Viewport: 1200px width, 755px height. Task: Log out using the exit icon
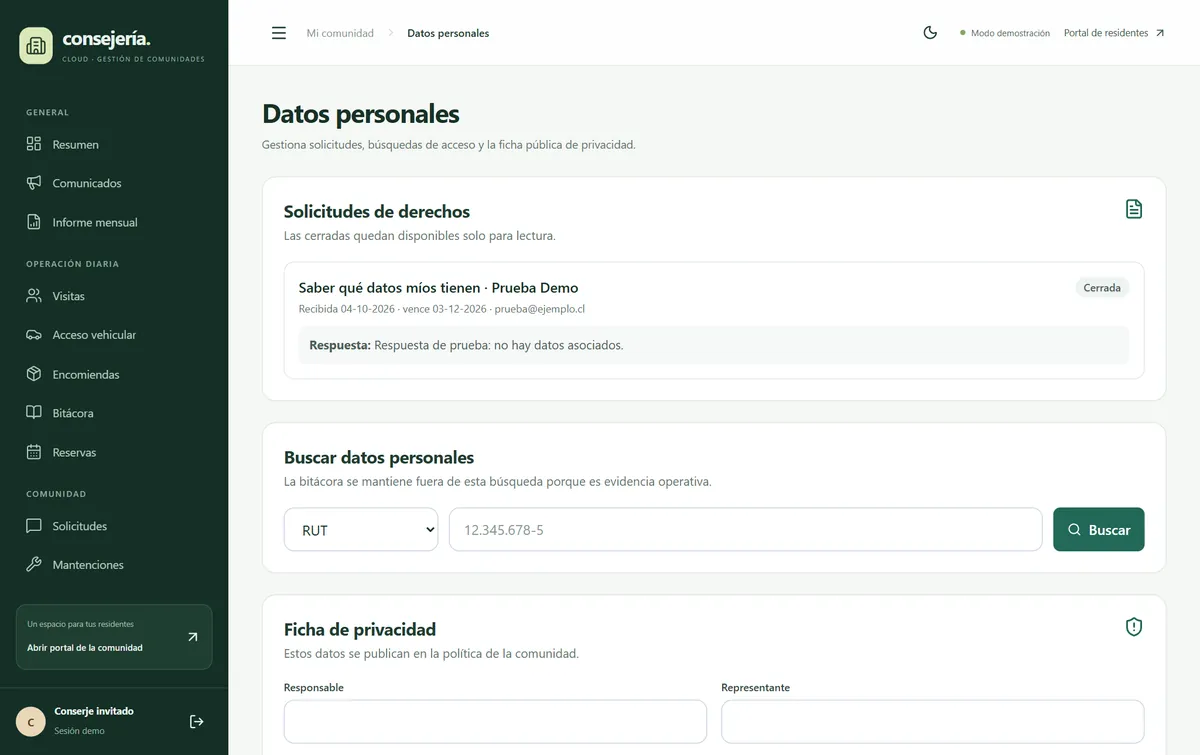[x=197, y=721]
